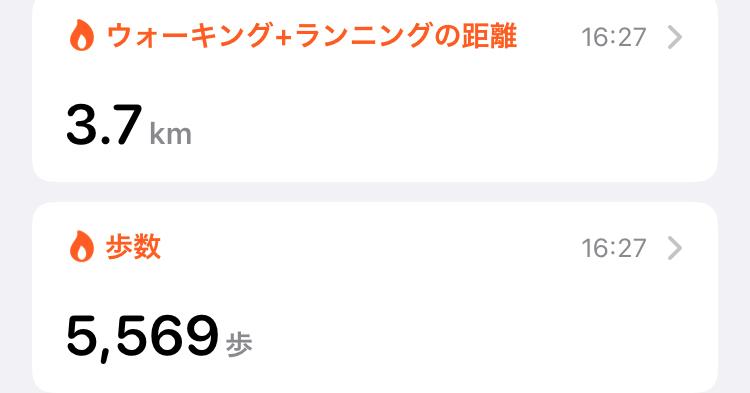750x393 pixels.
Task: Click the gray gap between the two cards
Action: [x=375, y=192]
